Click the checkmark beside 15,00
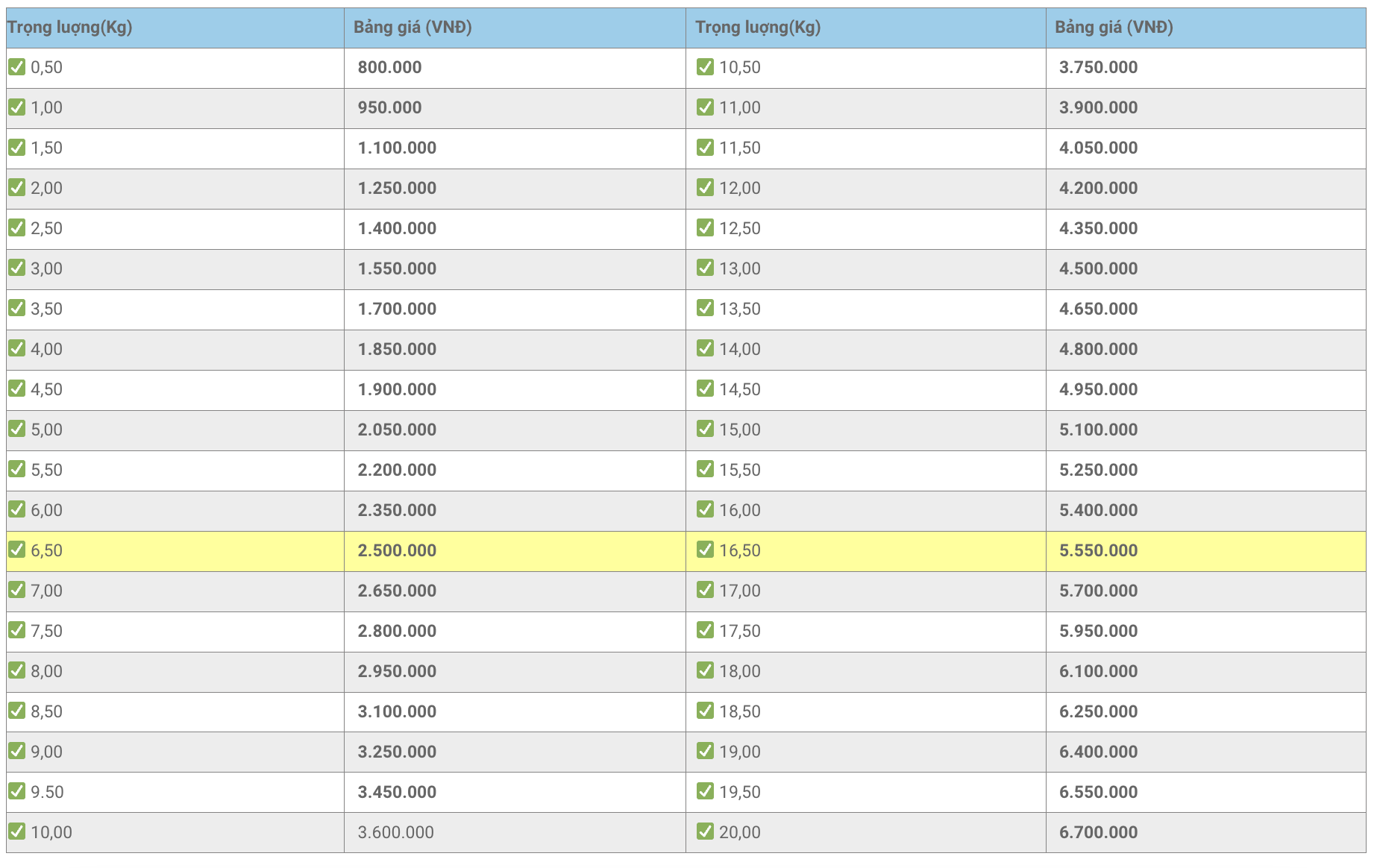 (705, 430)
